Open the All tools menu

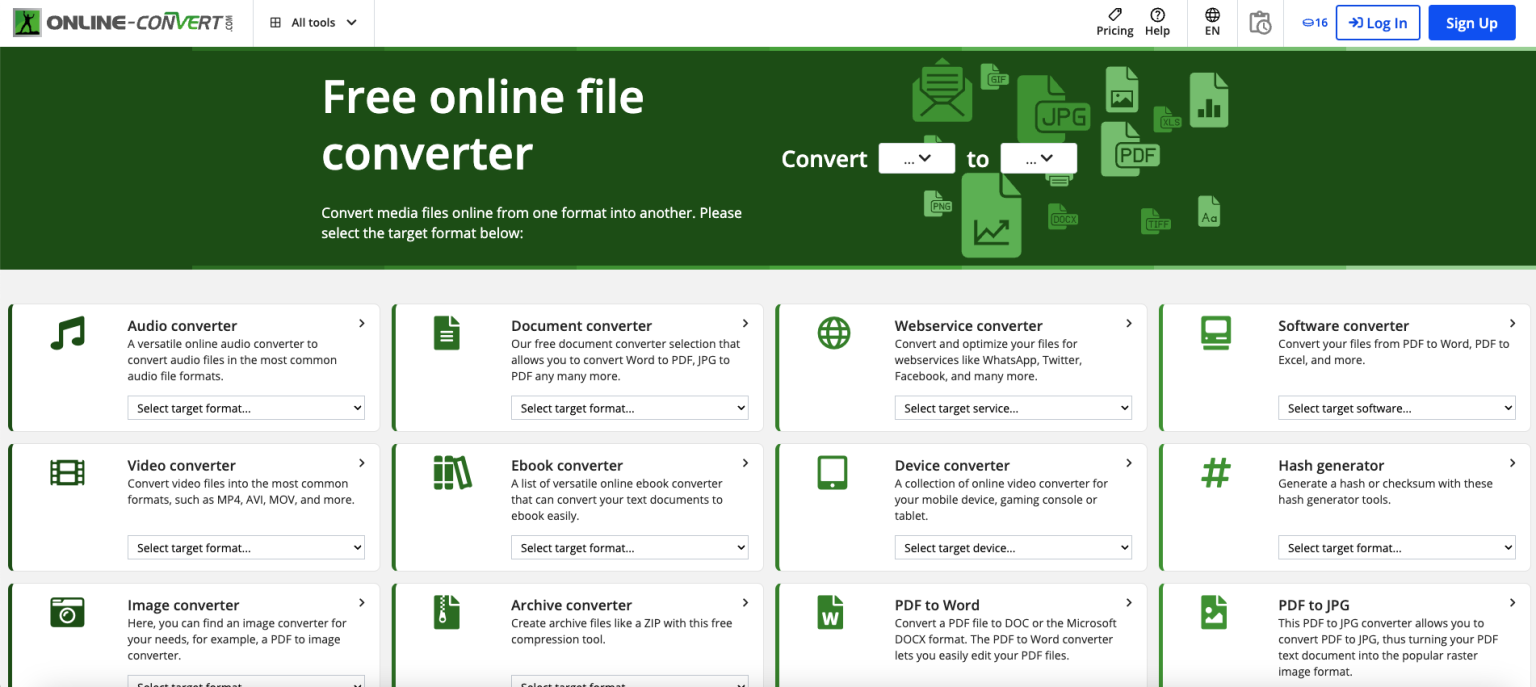click(x=313, y=23)
